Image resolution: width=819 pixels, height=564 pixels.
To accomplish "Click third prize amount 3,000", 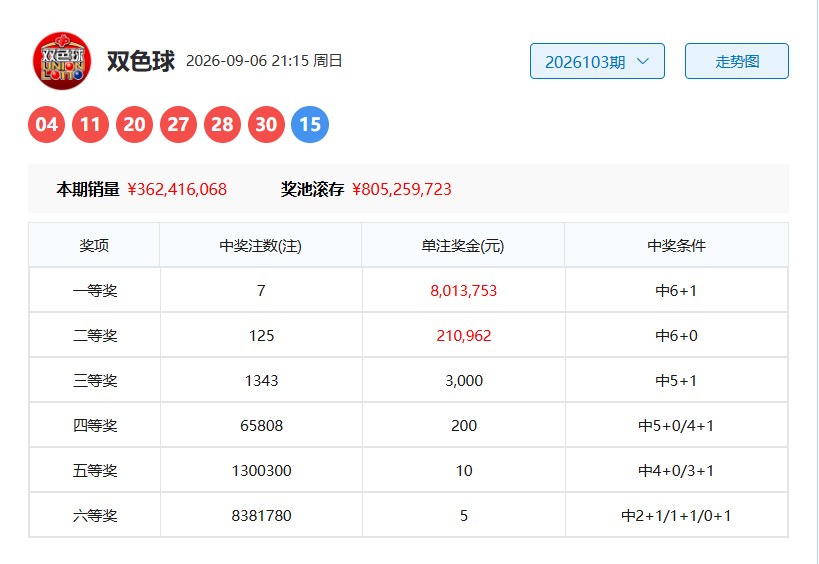I will coord(464,381).
